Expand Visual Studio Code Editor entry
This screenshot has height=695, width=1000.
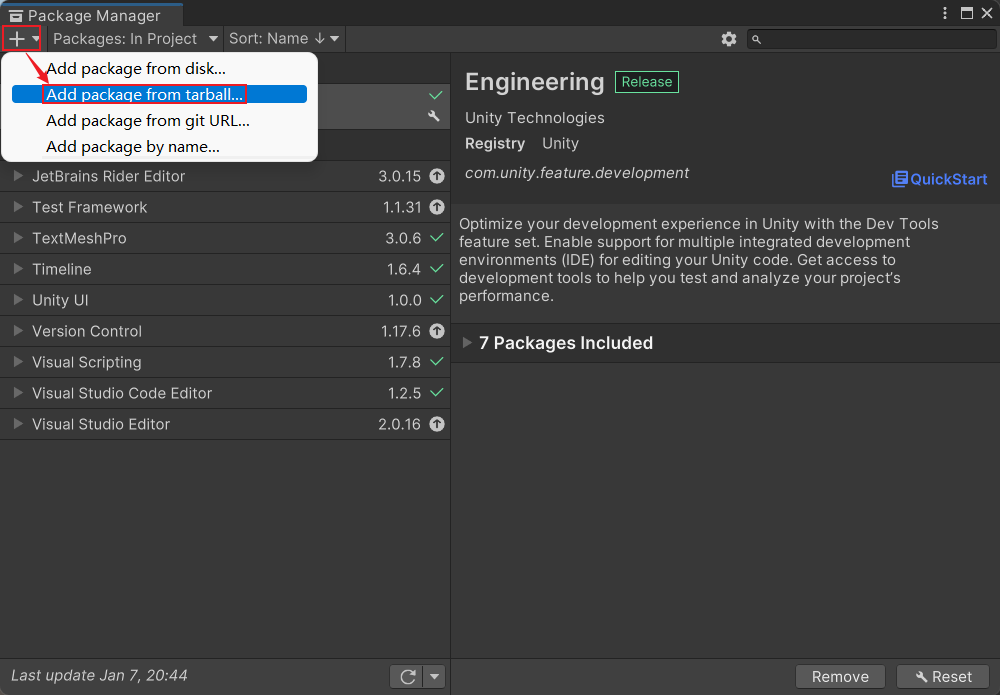(18, 393)
